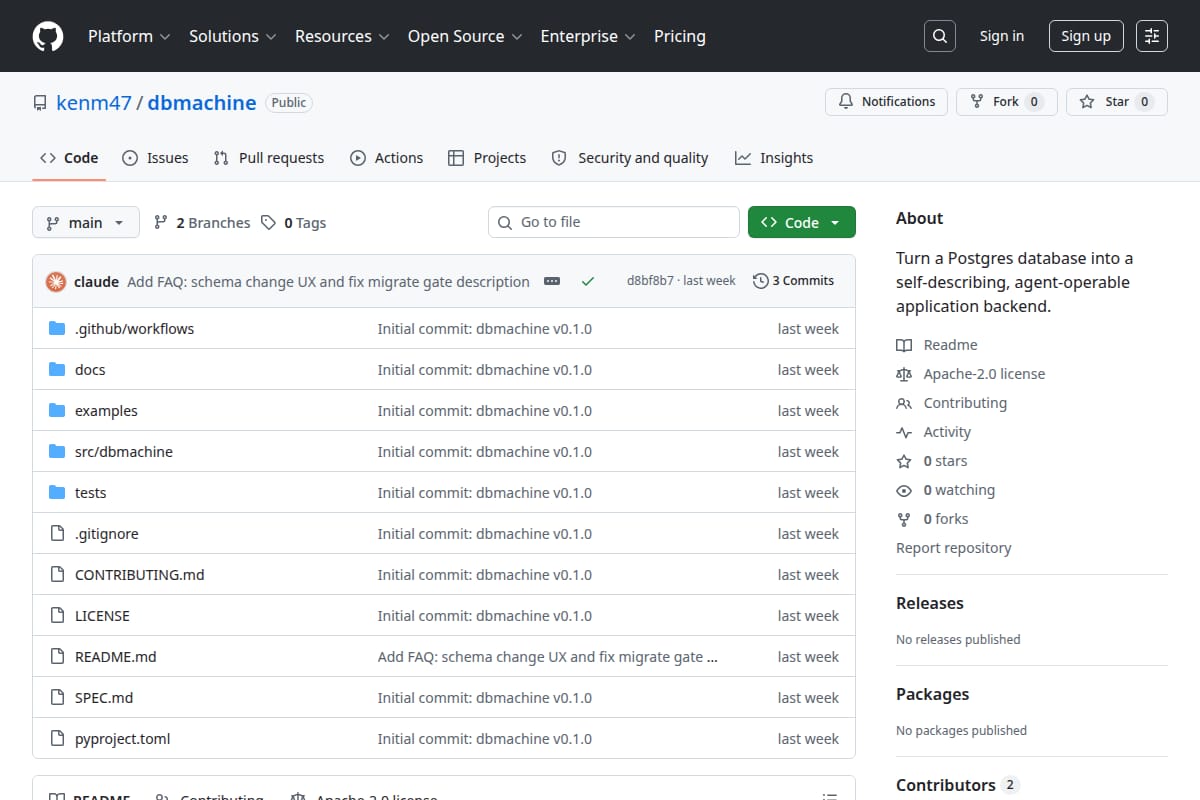Click the Sign in link
Viewport: 1200px width, 800px height.
click(x=1002, y=36)
